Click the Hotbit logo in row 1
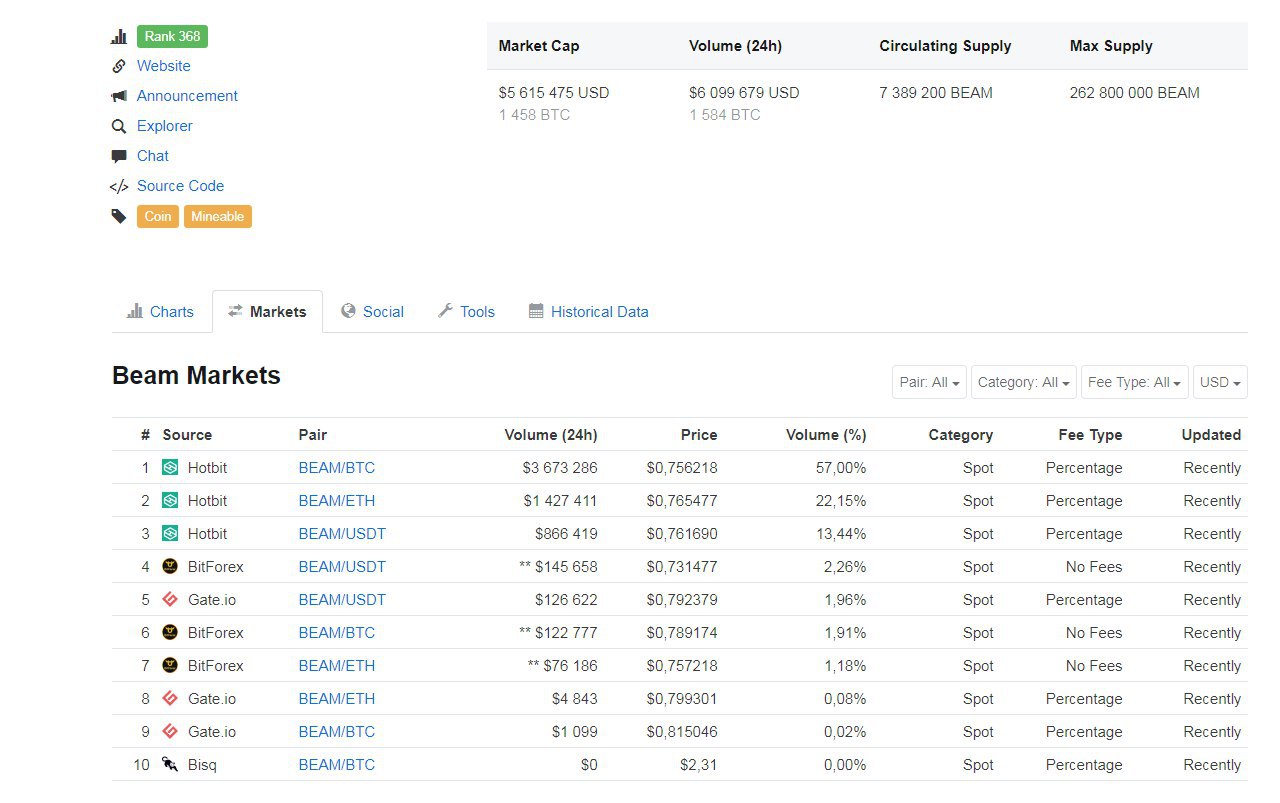Image resolution: width=1280 pixels, height=803 pixels. pyautogui.click(x=170, y=468)
